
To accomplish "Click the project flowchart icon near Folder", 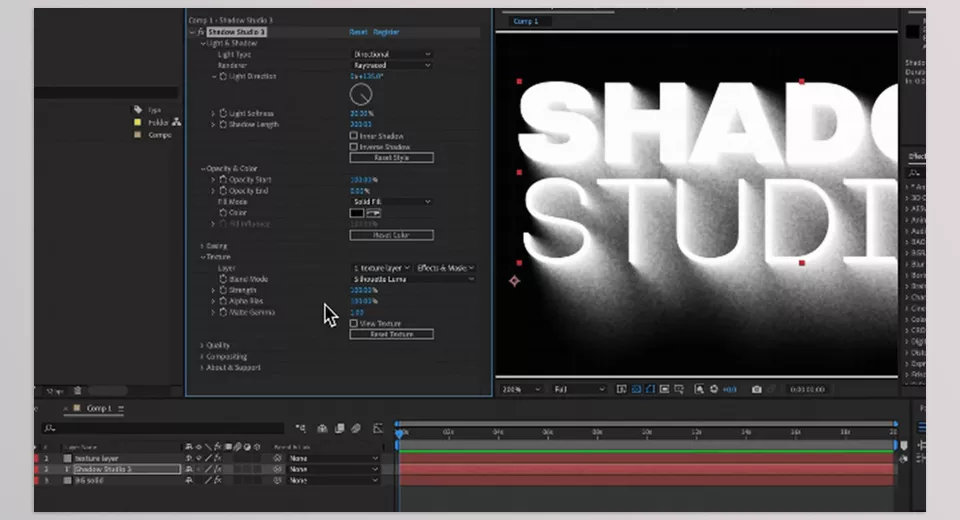I will (177, 122).
